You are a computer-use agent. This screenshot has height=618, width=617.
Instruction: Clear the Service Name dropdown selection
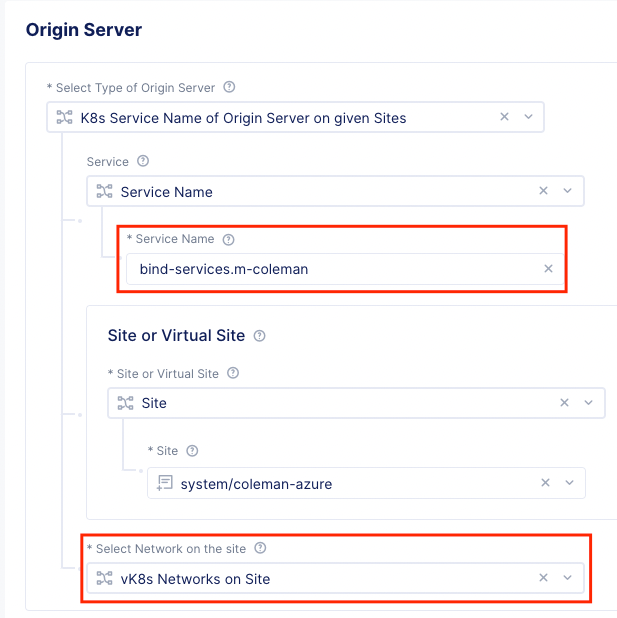point(544,191)
